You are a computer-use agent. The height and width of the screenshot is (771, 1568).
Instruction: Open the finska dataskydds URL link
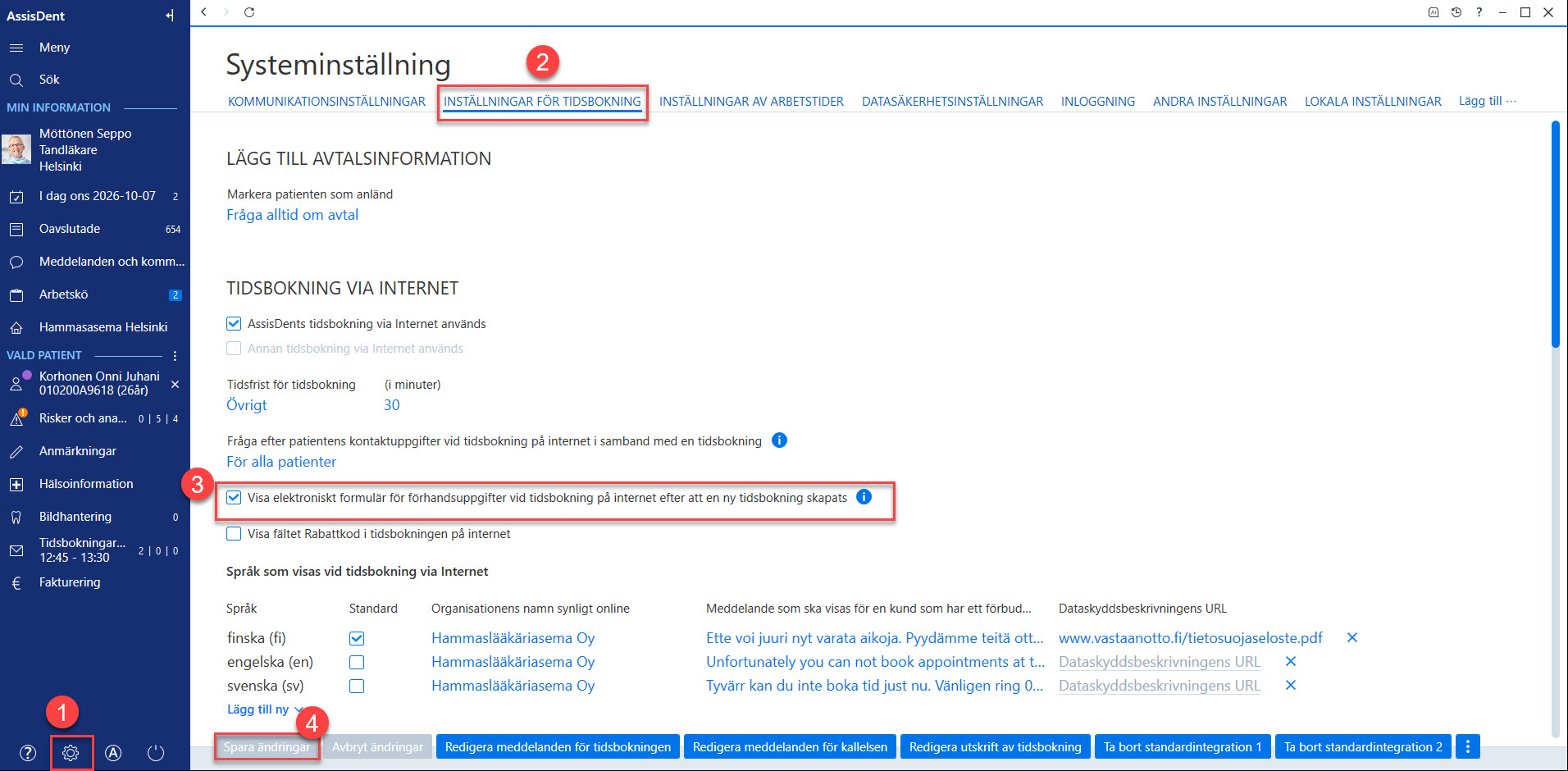tap(1191, 638)
